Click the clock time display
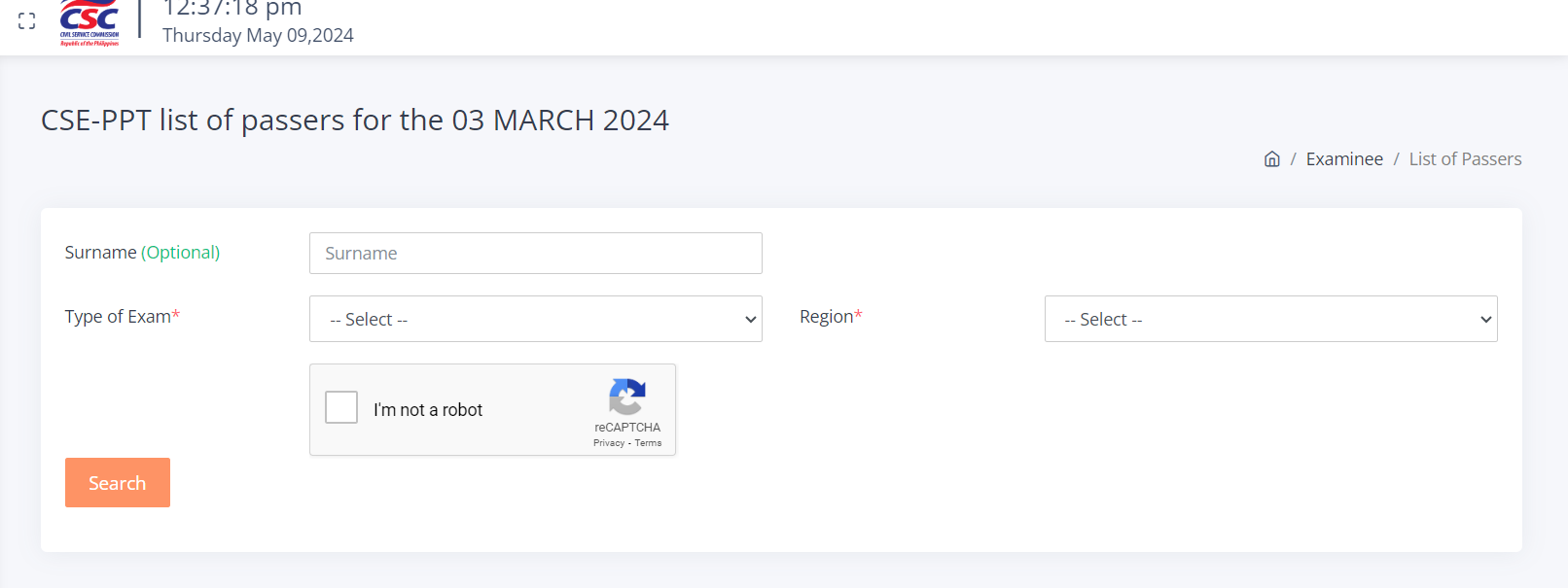Image resolution: width=1568 pixels, height=588 pixels. [x=232, y=9]
